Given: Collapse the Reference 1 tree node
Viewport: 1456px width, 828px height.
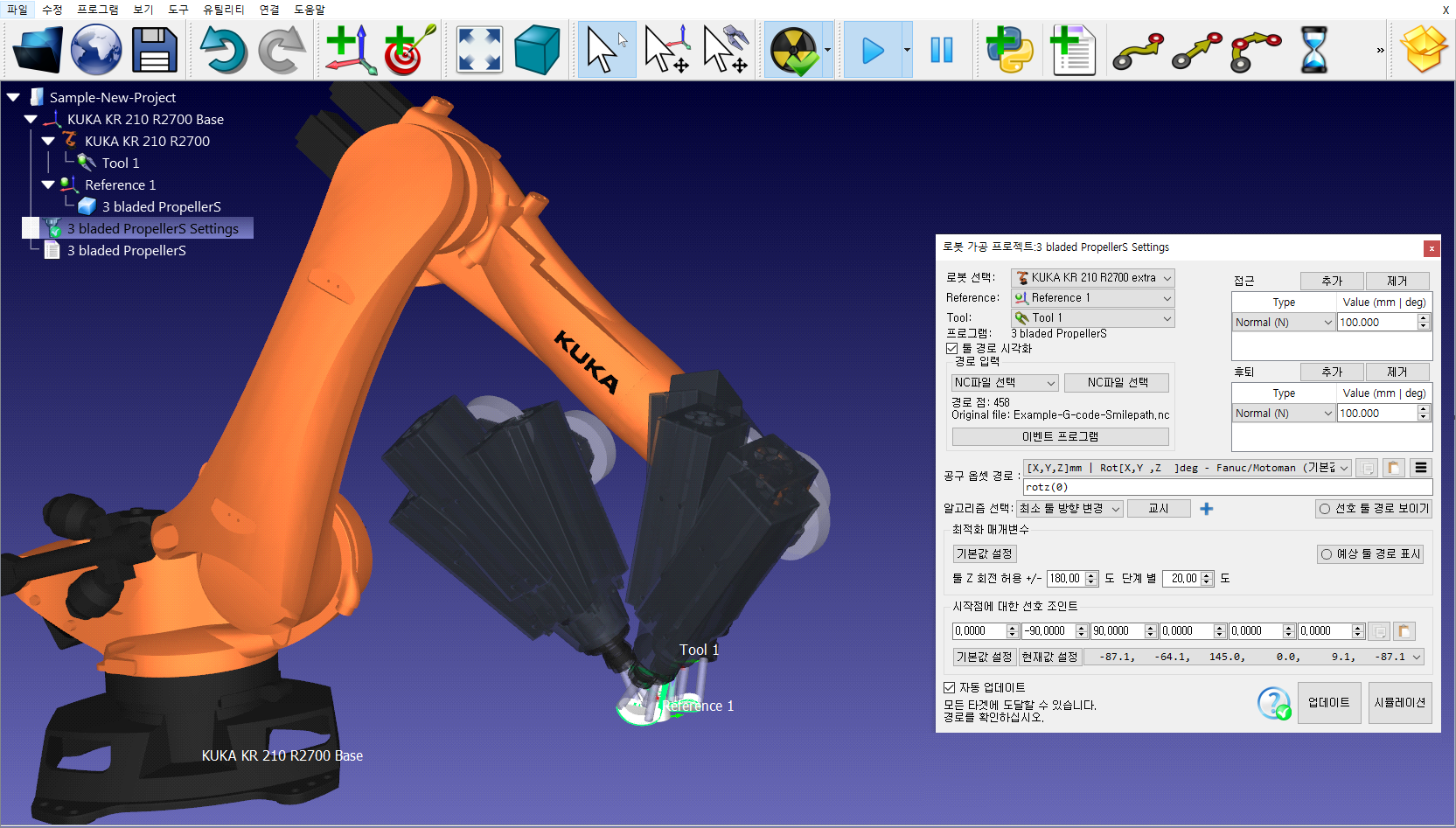Looking at the screenshot, I should [48, 184].
